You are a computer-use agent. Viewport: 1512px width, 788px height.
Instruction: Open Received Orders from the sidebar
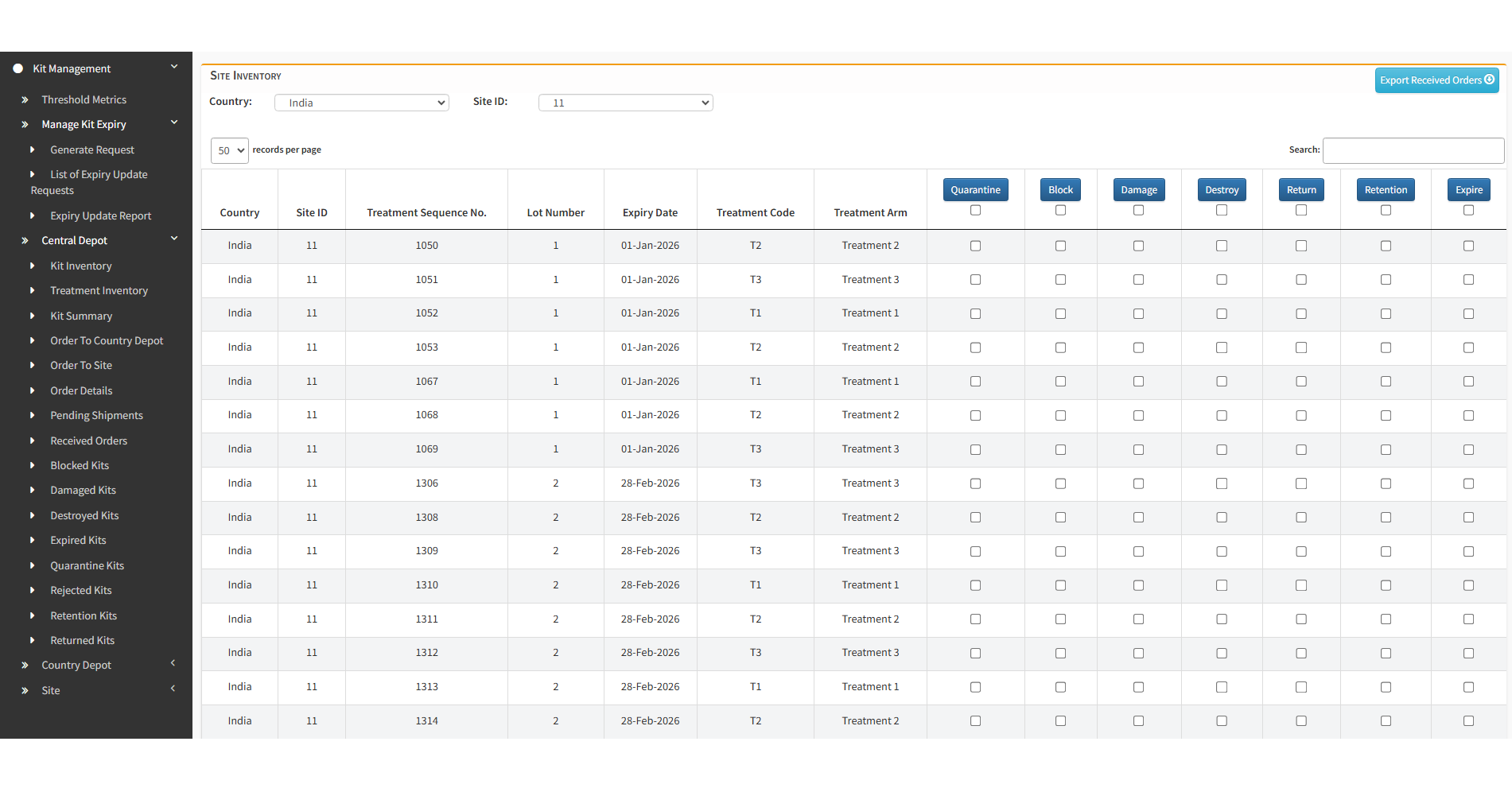[x=88, y=440]
